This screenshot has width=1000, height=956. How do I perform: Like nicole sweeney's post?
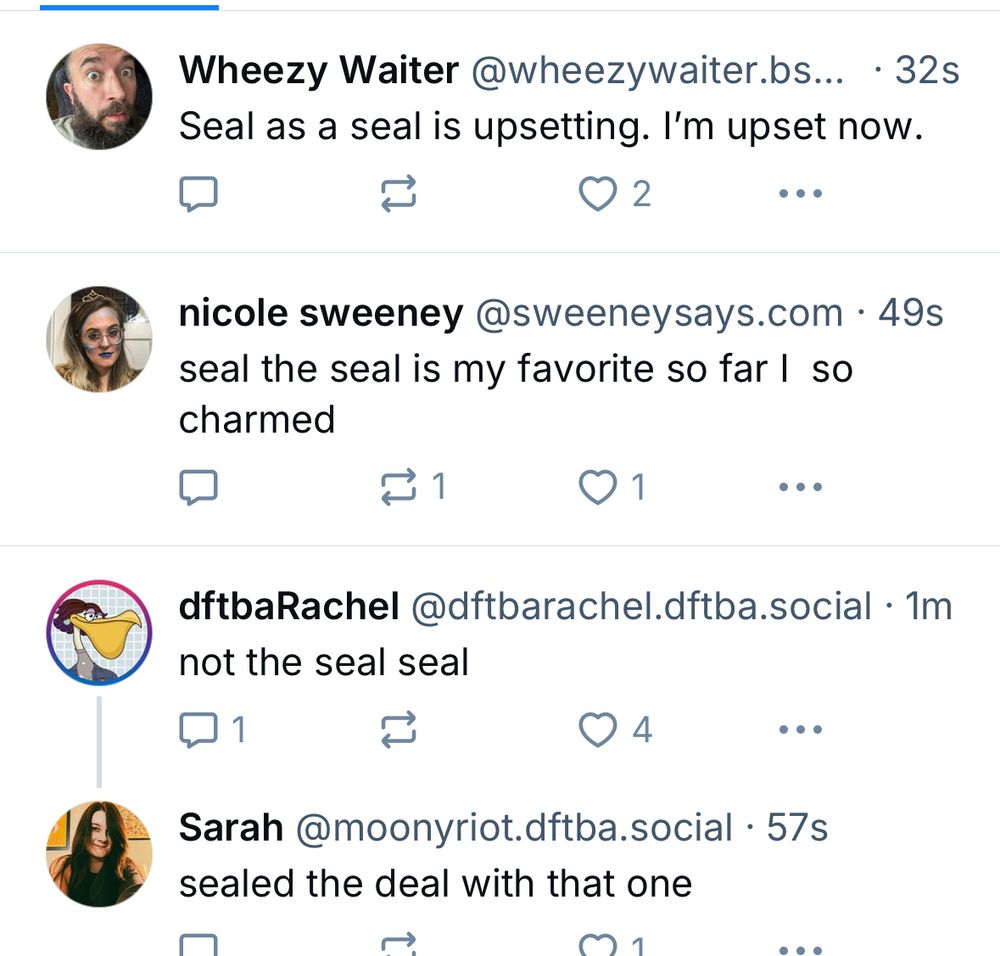(x=600, y=487)
